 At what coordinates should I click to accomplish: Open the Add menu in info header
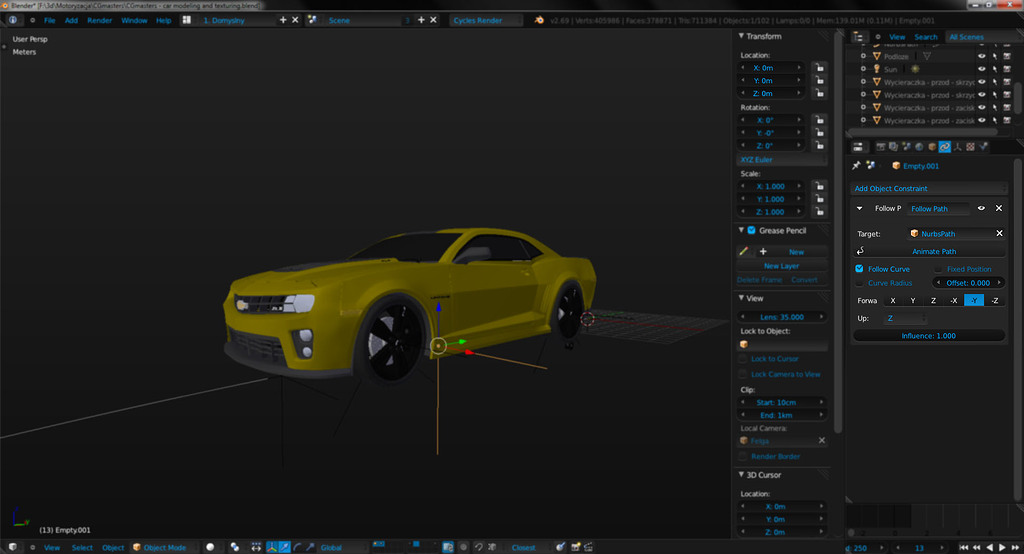[x=71, y=20]
